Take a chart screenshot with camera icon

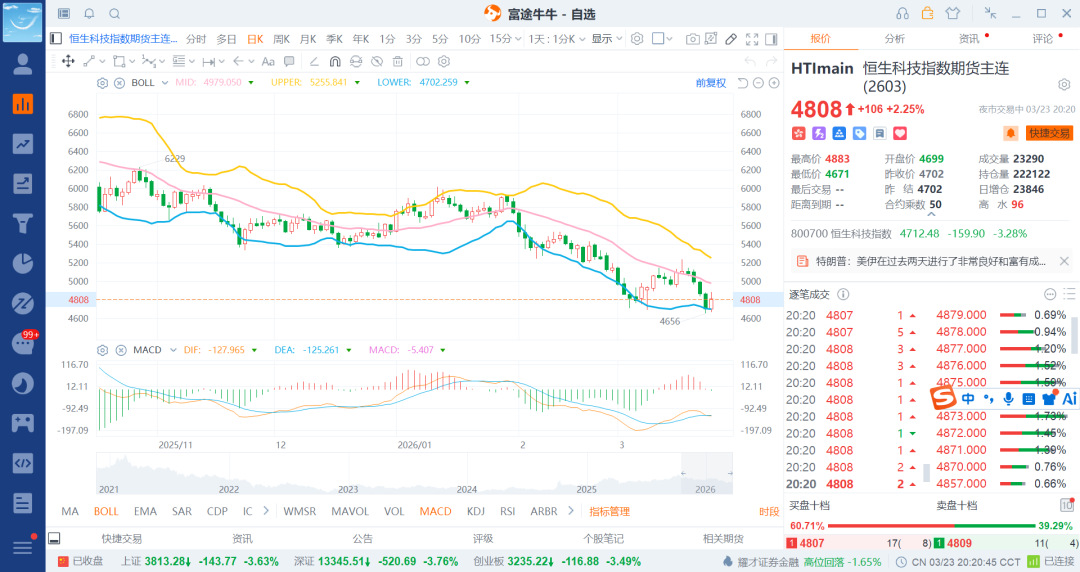[692, 39]
